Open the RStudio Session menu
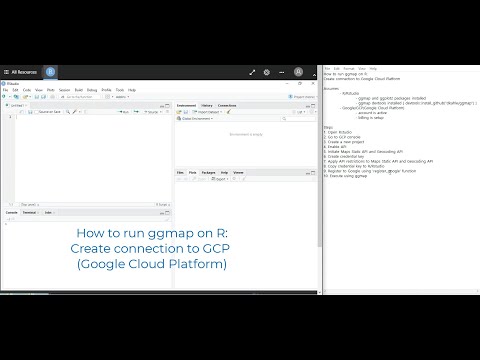 [x=64, y=90]
